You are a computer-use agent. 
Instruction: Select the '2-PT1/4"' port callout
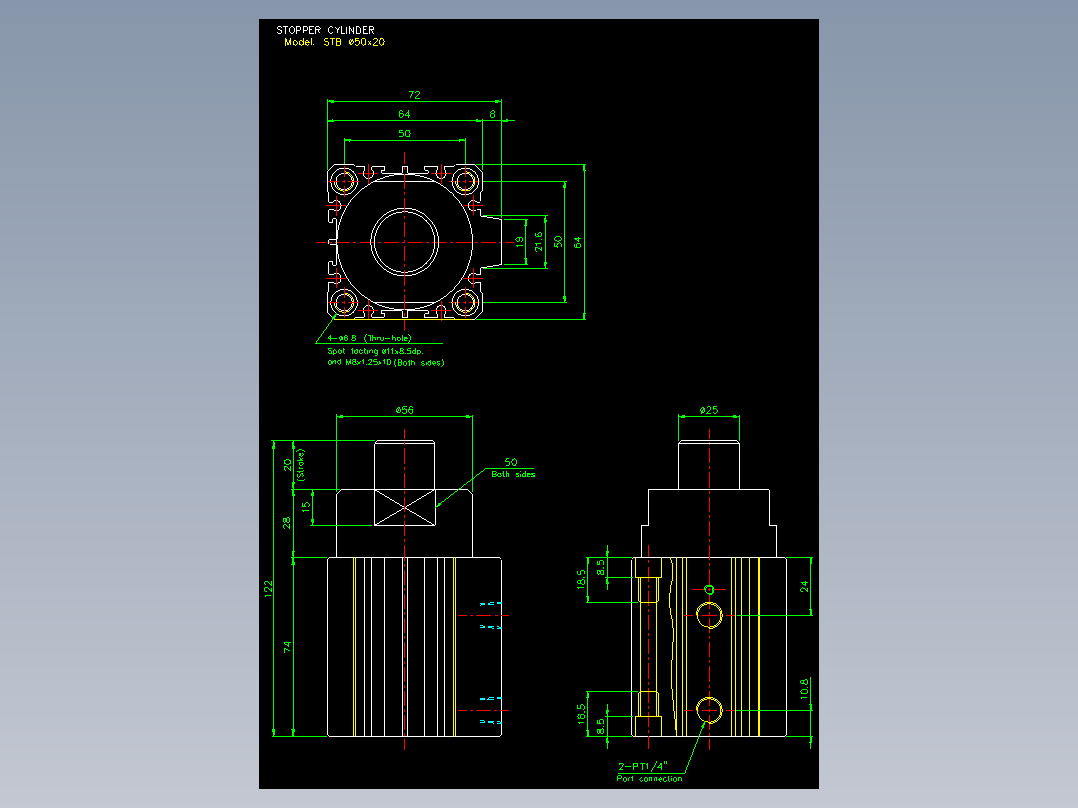[643, 766]
